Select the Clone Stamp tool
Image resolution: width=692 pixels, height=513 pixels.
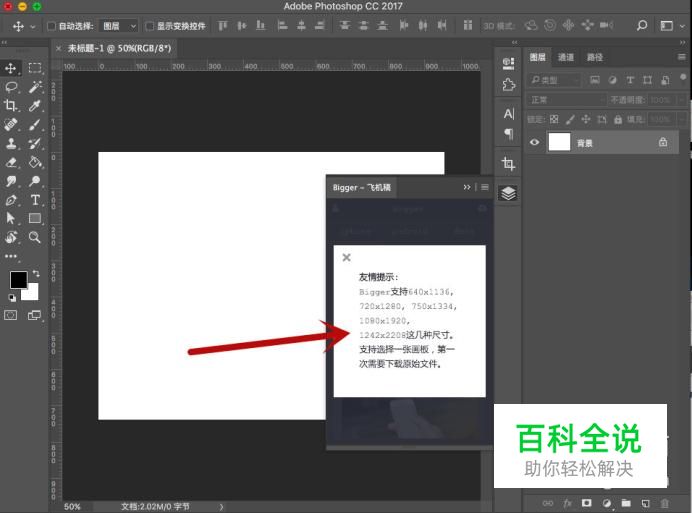[x=11, y=143]
